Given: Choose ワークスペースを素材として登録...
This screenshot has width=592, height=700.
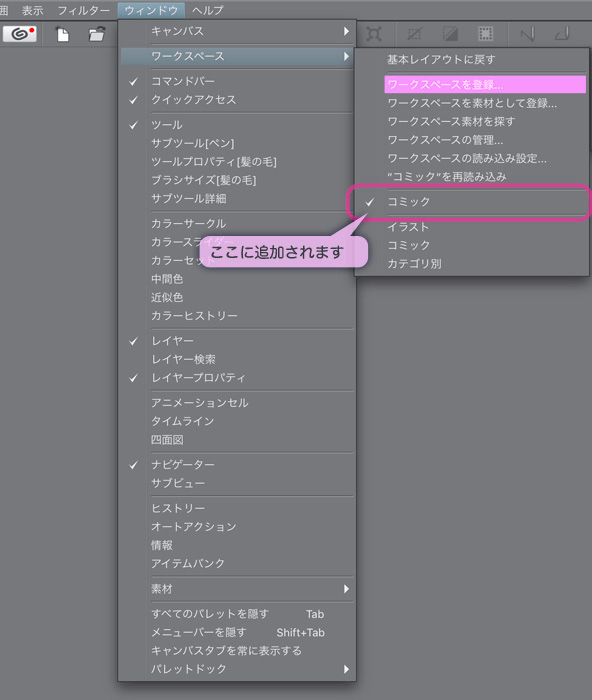Looking at the screenshot, I should [x=471, y=103].
